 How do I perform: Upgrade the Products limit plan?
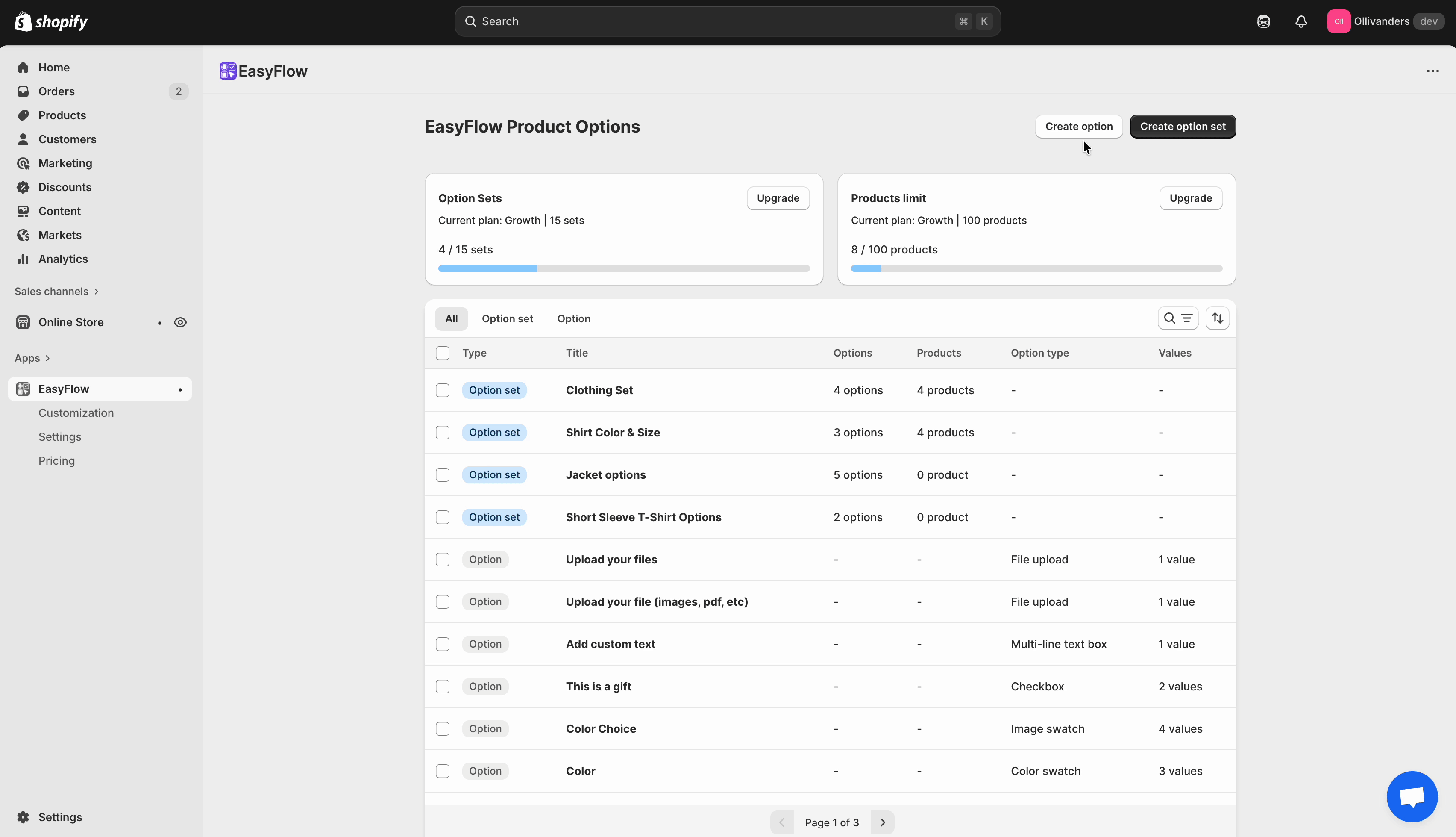click(1190, 198)
